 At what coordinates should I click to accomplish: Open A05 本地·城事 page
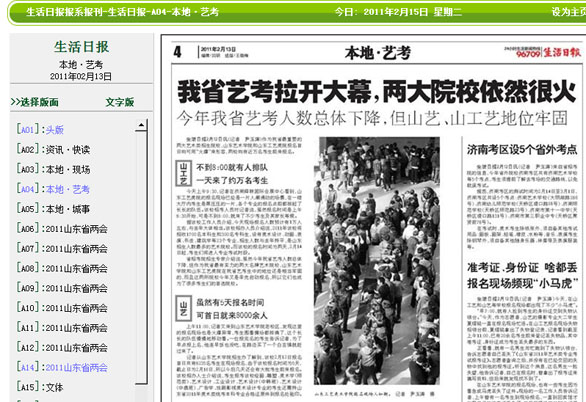(53, 209)
